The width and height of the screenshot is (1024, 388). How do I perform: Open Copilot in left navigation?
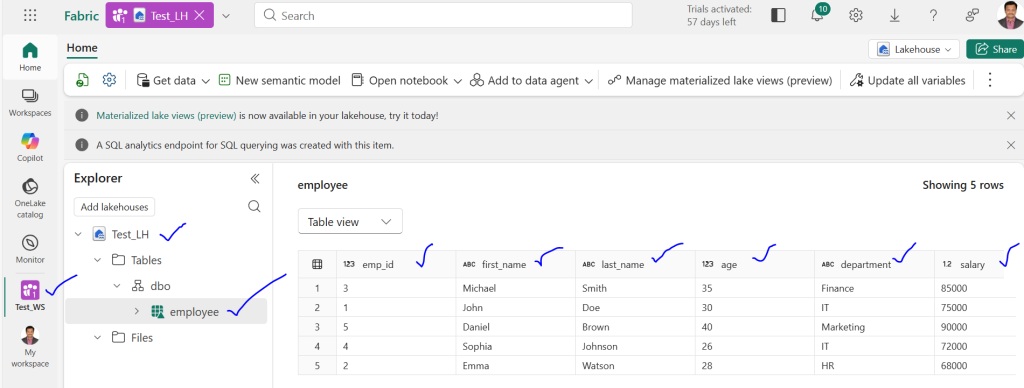30,148
